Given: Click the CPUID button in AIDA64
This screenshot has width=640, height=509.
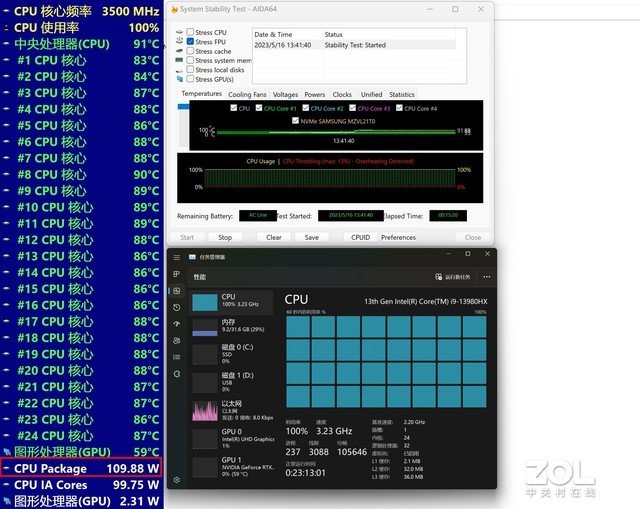Looking at the screenshot, I should point(360,237).
